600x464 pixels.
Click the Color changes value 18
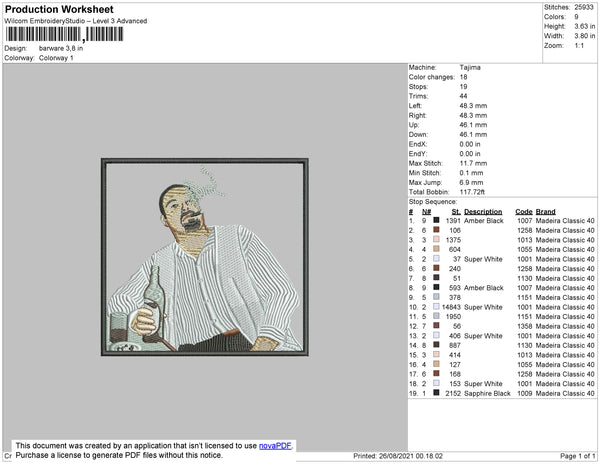pos(463,77)
